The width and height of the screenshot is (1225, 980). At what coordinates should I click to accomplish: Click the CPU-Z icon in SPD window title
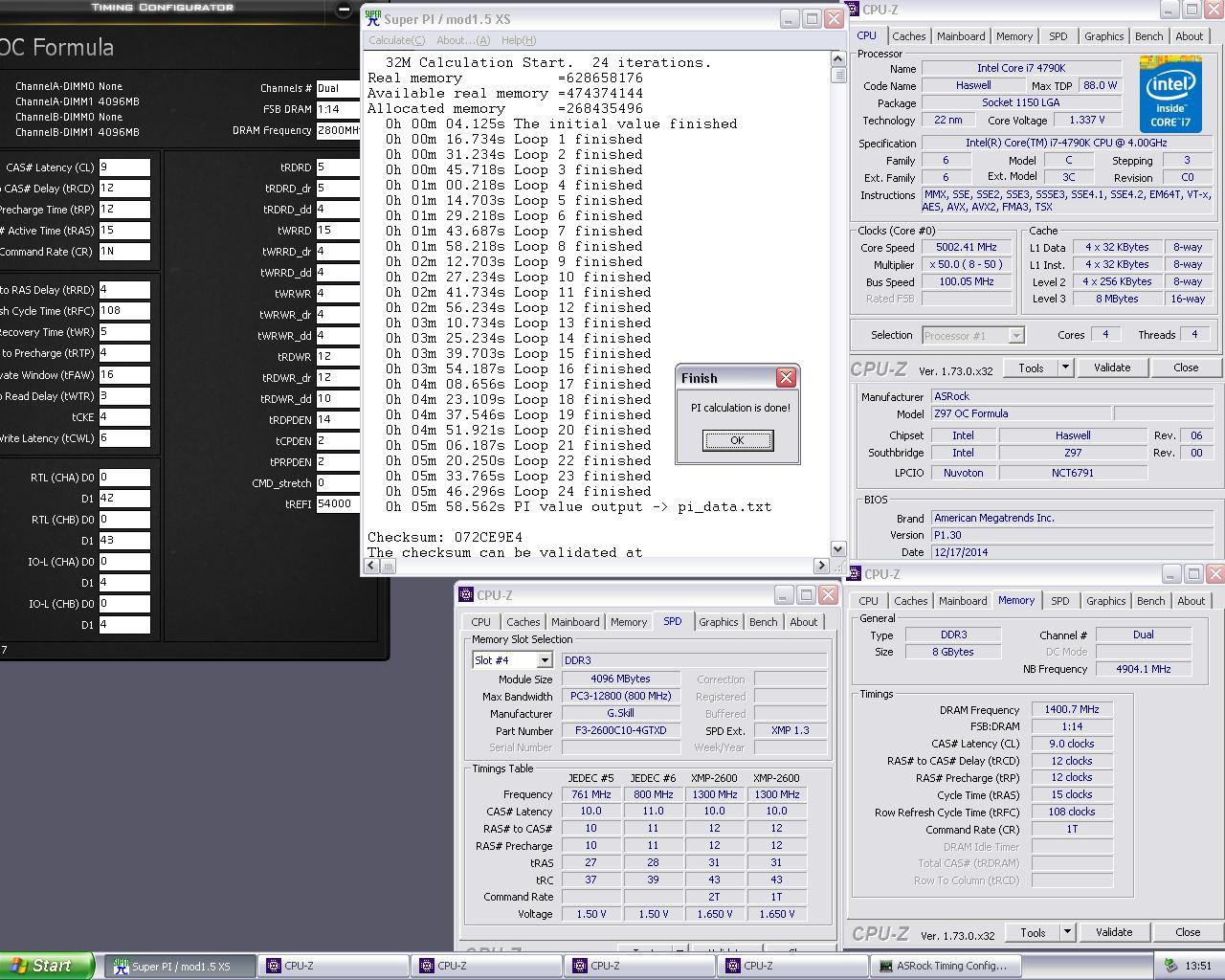466,594
